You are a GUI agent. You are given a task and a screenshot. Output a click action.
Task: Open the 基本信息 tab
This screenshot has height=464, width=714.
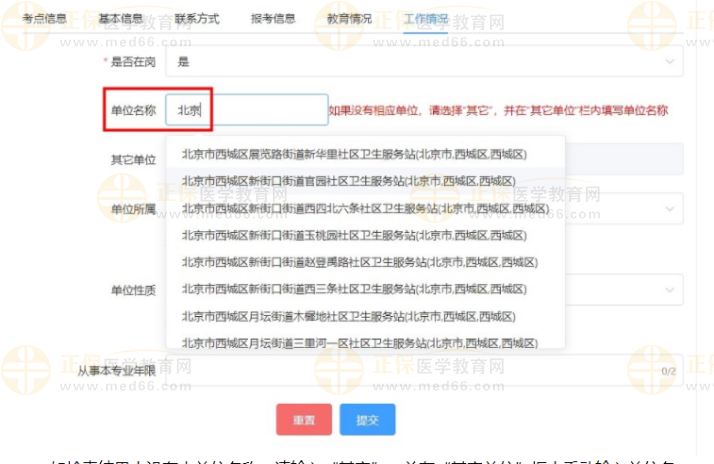(120, 19)
